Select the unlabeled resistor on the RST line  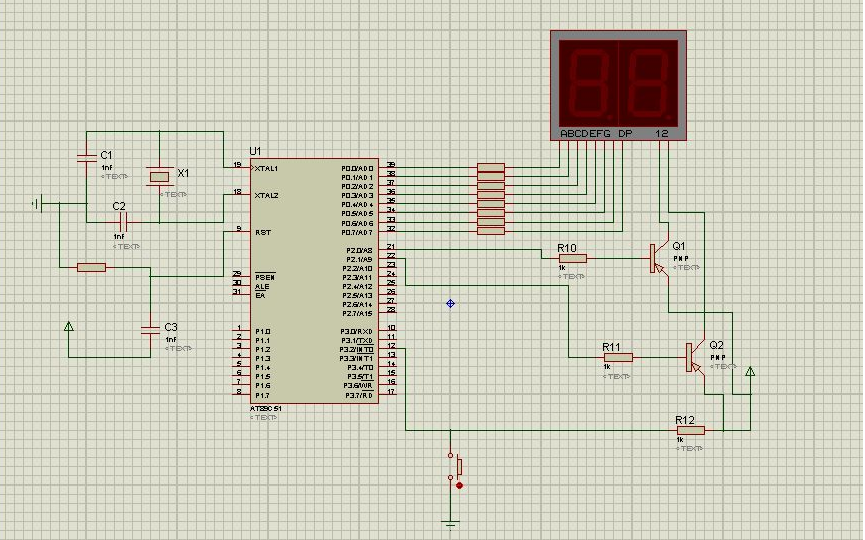coord(92,268)
